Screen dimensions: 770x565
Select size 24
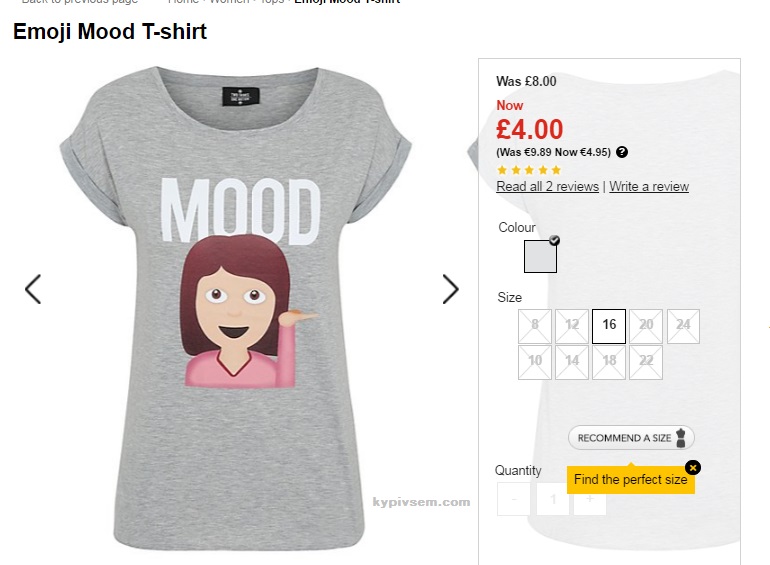coord(683,326)
